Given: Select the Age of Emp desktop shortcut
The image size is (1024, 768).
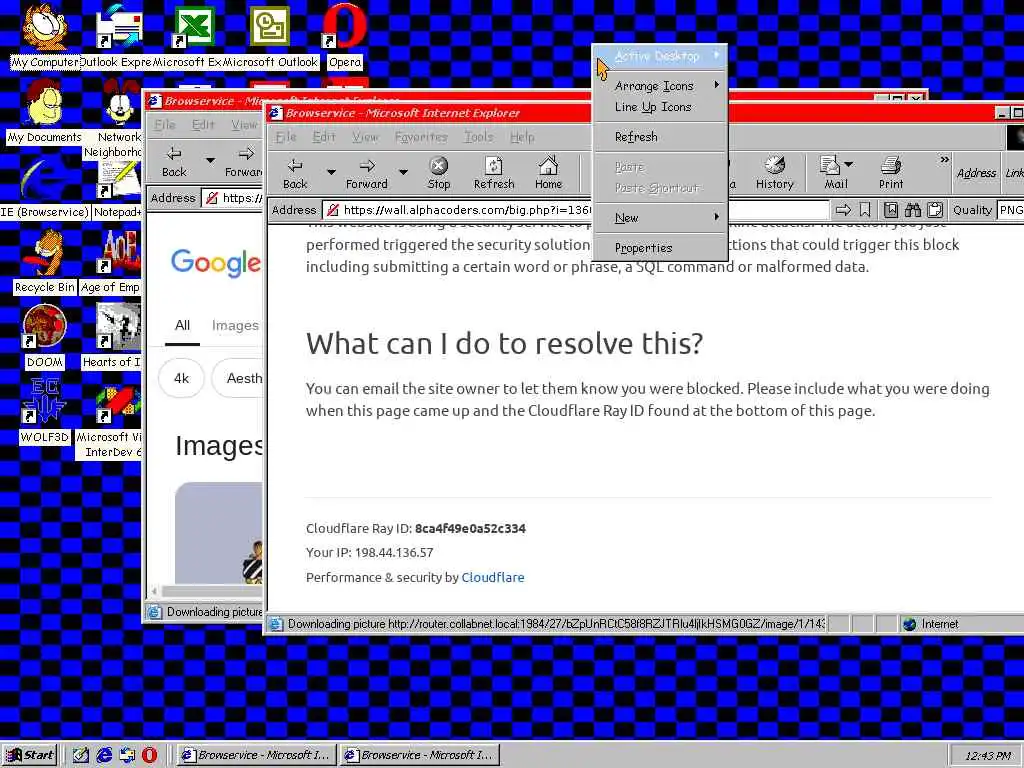Looking at the screenshot, I should pyautogui.click(x=111, y=263).
